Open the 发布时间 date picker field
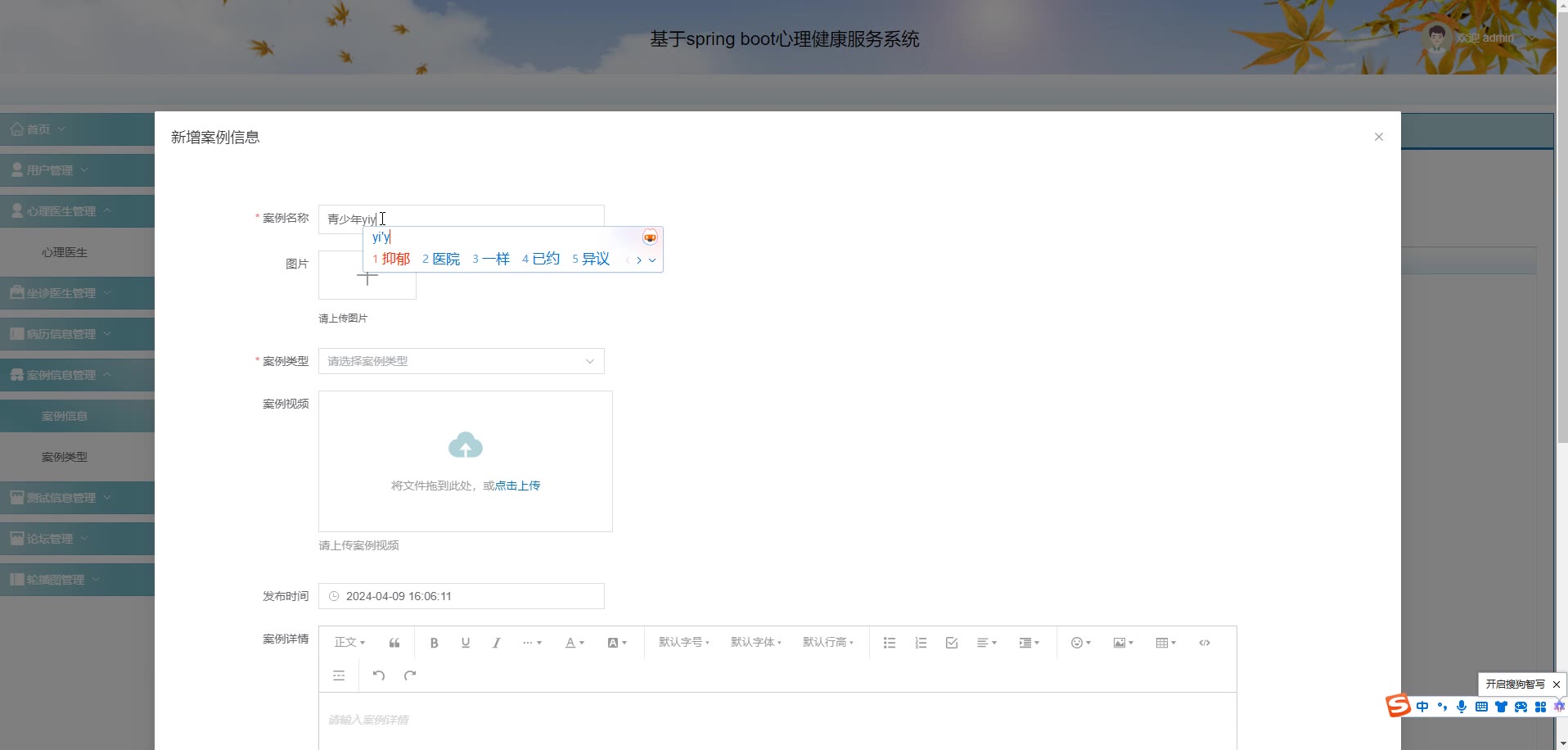Viewport: 1568px width, 750px height. (x=462, y=596)
